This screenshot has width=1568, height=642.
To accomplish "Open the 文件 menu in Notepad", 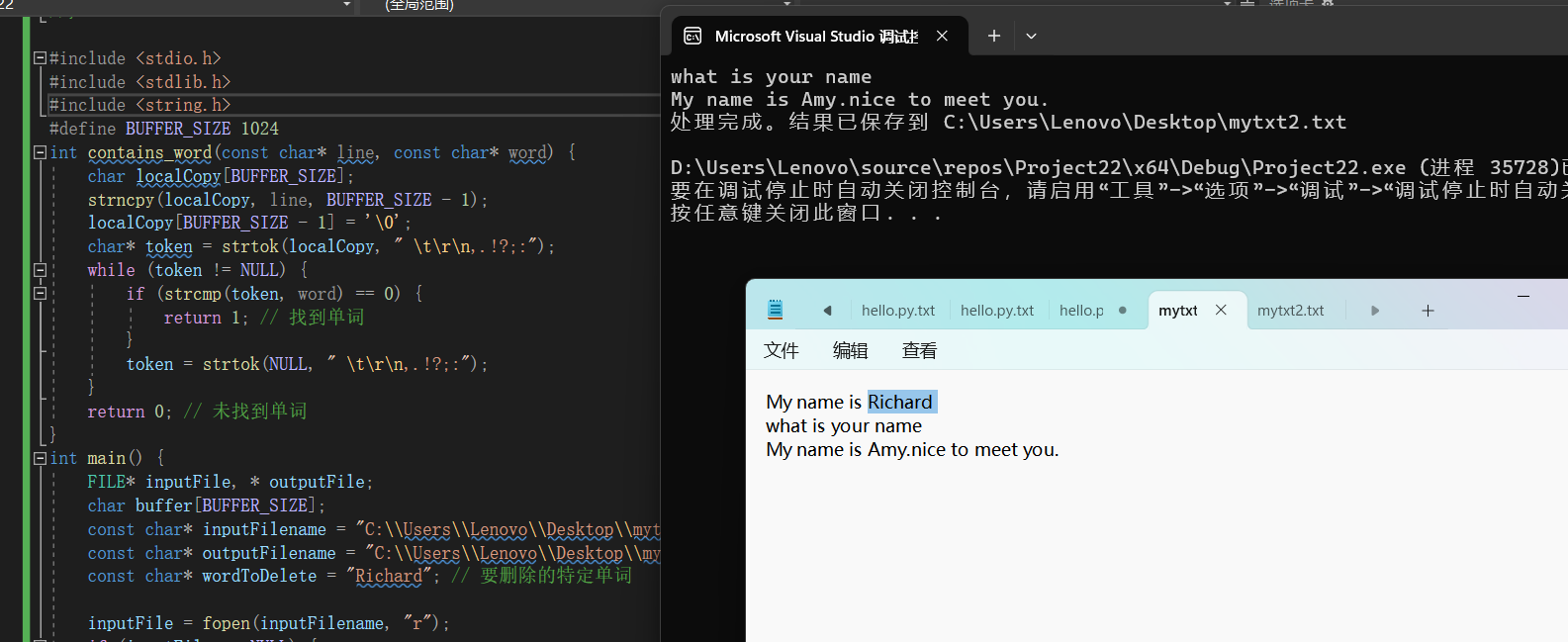I will click(x=781, y=350).
